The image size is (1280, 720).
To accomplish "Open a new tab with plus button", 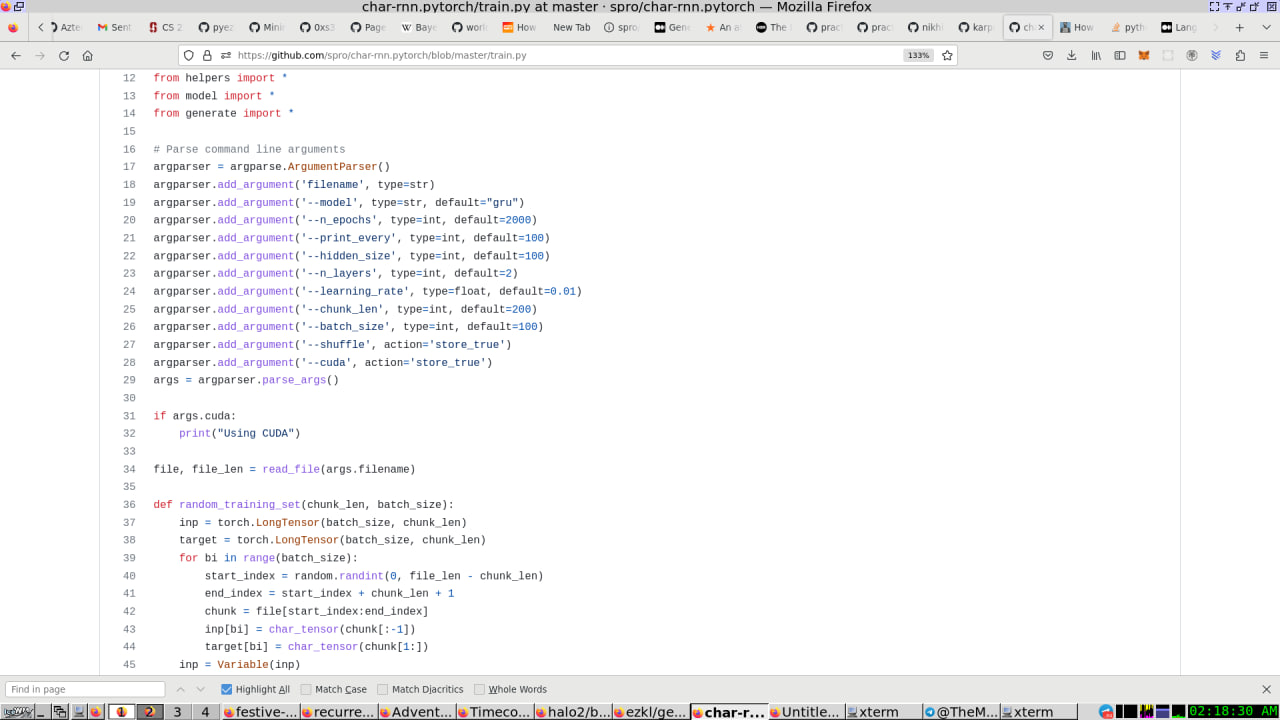I will tap(1240, 27).
